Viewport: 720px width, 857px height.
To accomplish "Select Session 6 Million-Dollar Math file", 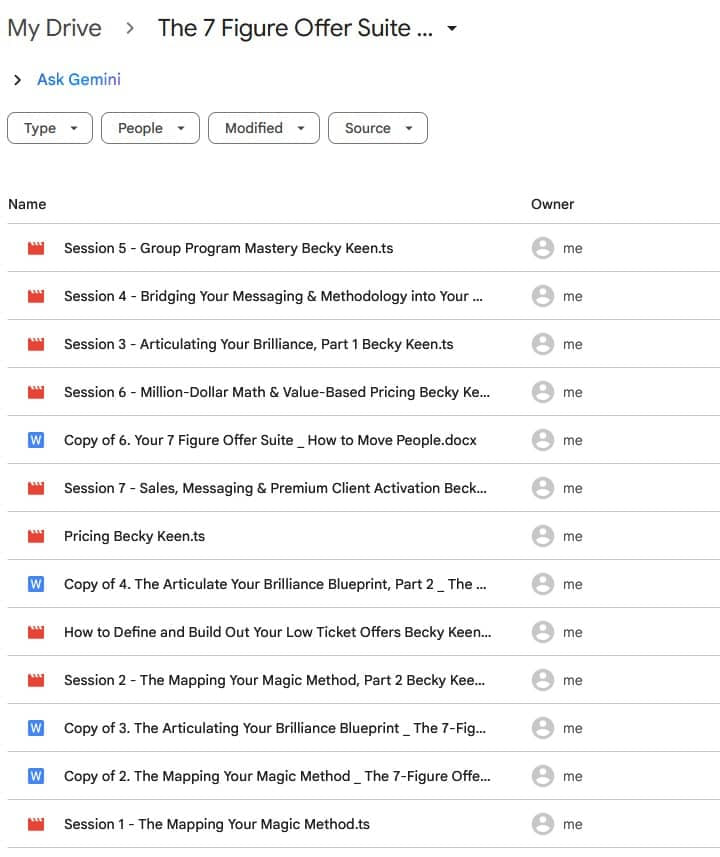I will tap(276, 392).
